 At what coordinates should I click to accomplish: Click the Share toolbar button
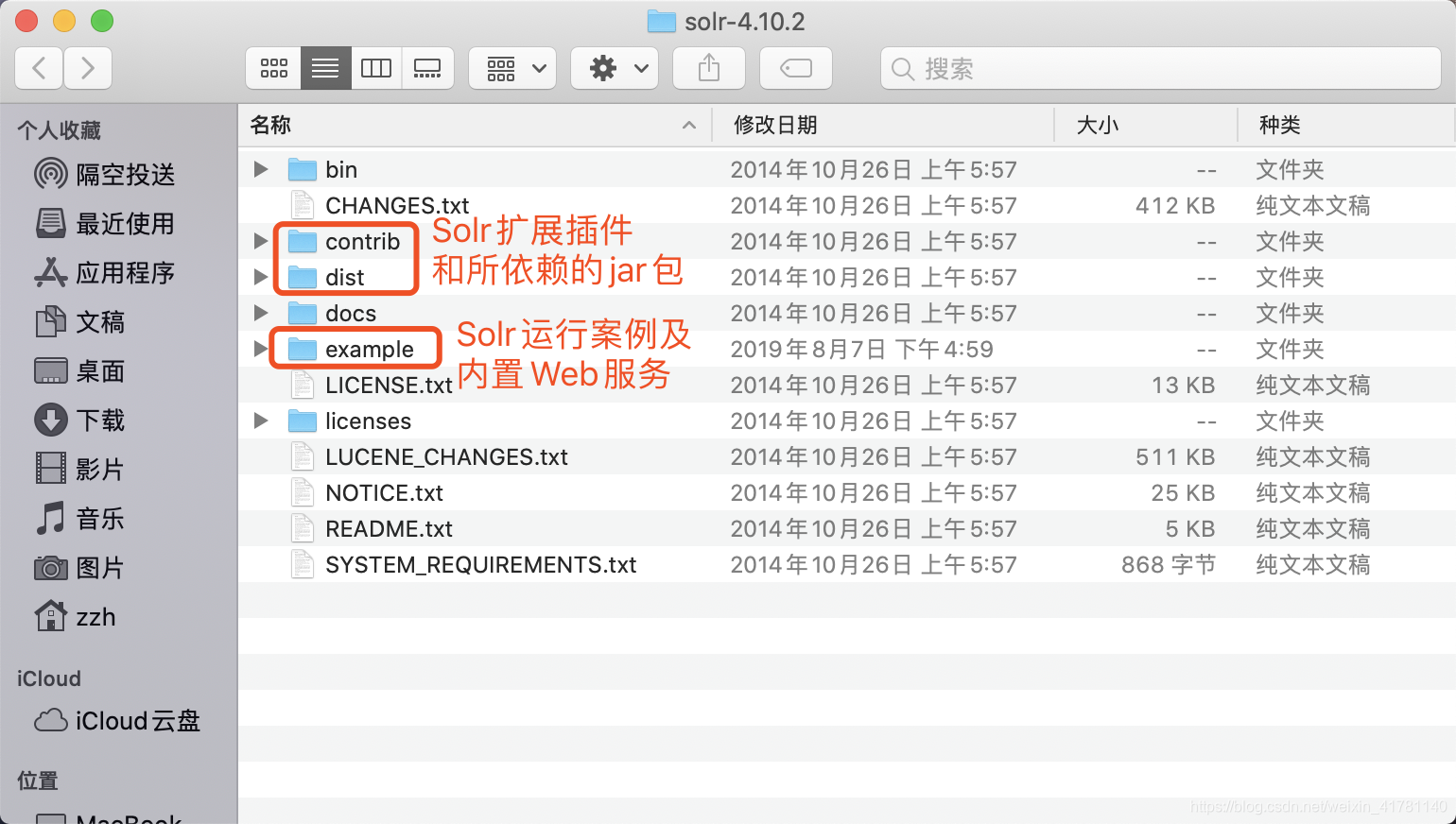point(709,68)
